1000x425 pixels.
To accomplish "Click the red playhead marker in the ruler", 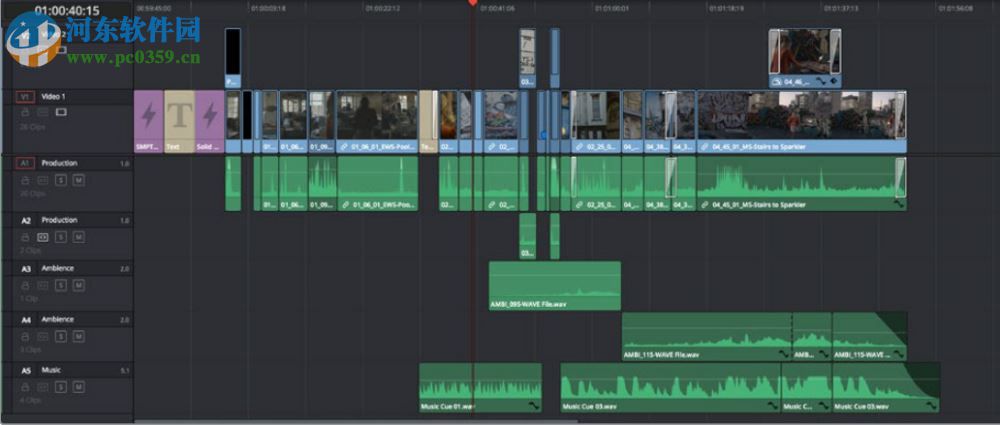I will [x=473, y=3].
